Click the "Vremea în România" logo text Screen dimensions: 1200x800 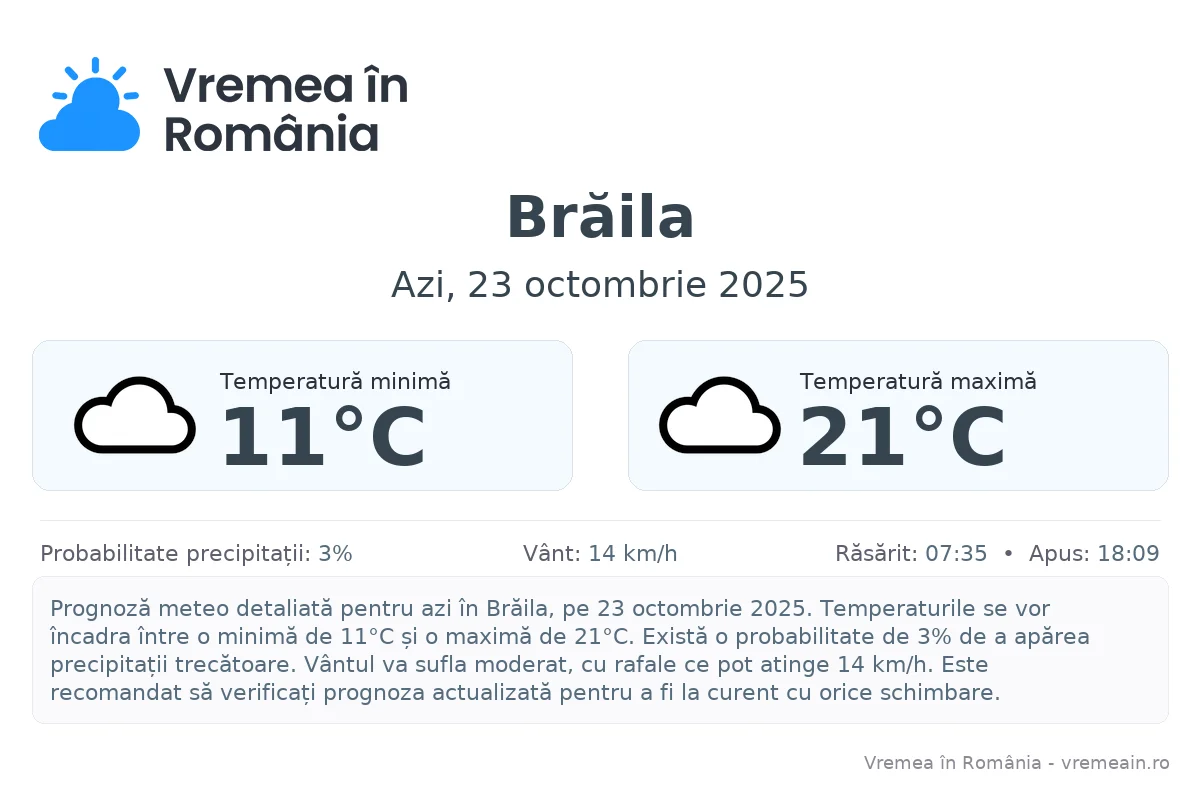click(285, 109)
